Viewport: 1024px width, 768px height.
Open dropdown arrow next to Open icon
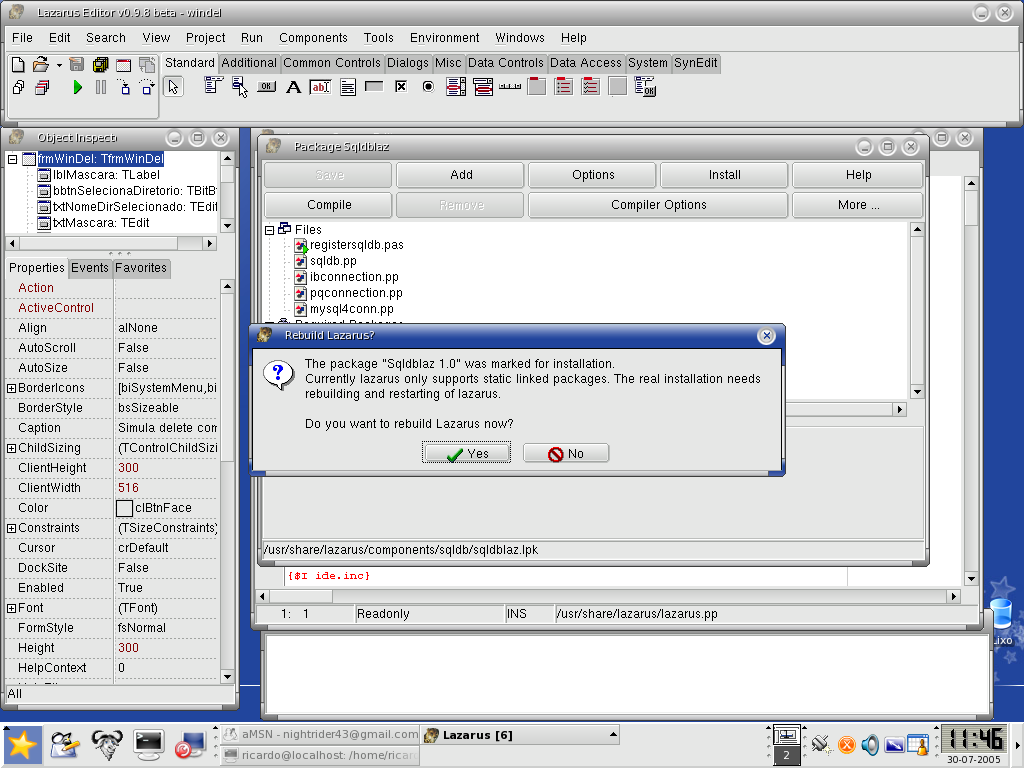(x=59, y=65)
